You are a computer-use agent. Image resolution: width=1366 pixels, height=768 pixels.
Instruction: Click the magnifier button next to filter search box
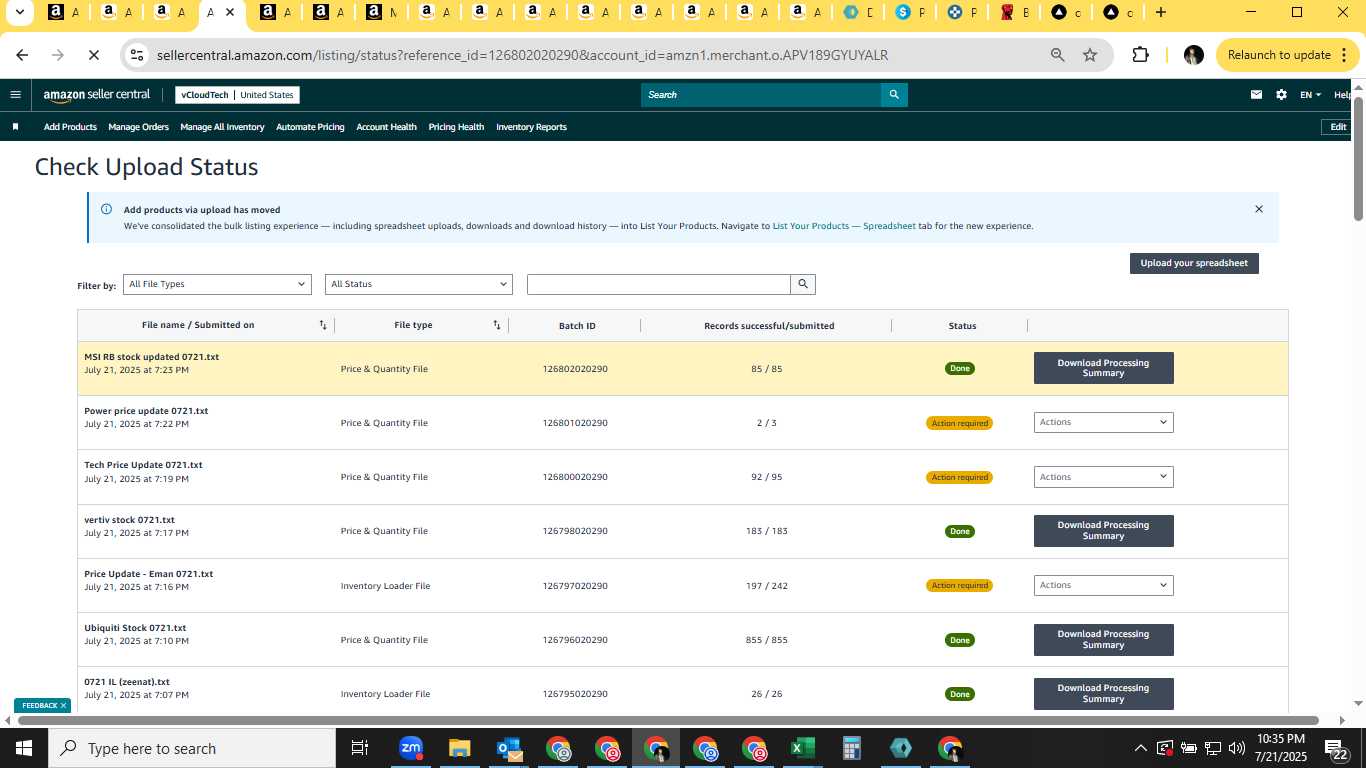tap(803, 284)
